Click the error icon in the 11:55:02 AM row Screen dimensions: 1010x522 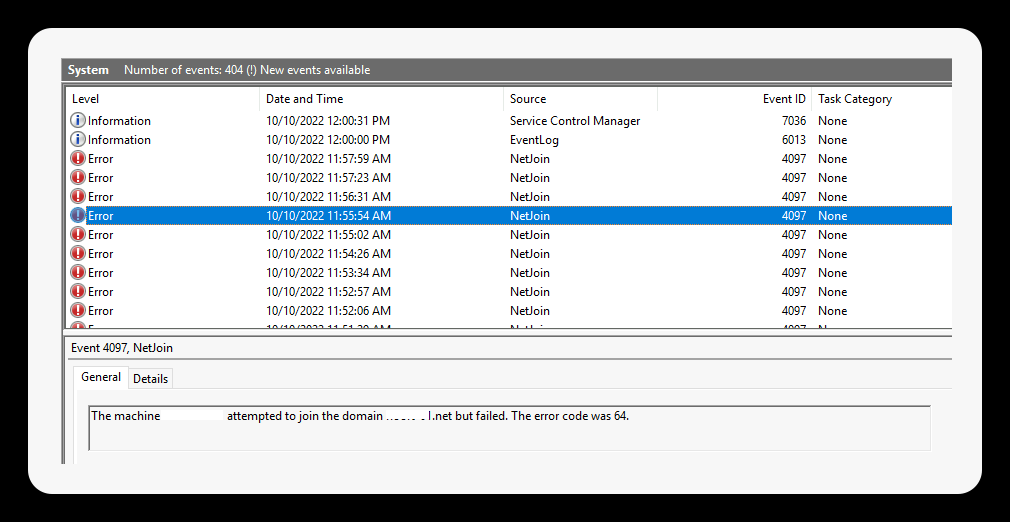pos(77,235)
